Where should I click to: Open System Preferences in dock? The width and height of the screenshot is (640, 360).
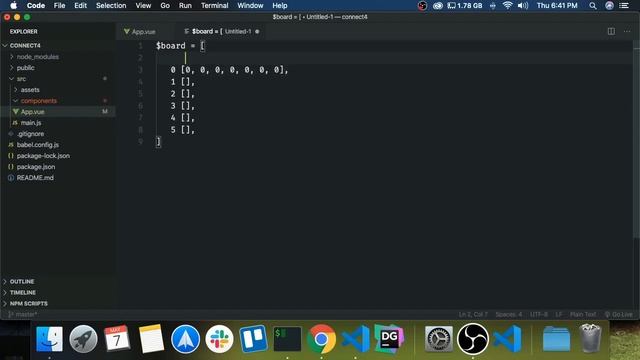pos(439,339)
